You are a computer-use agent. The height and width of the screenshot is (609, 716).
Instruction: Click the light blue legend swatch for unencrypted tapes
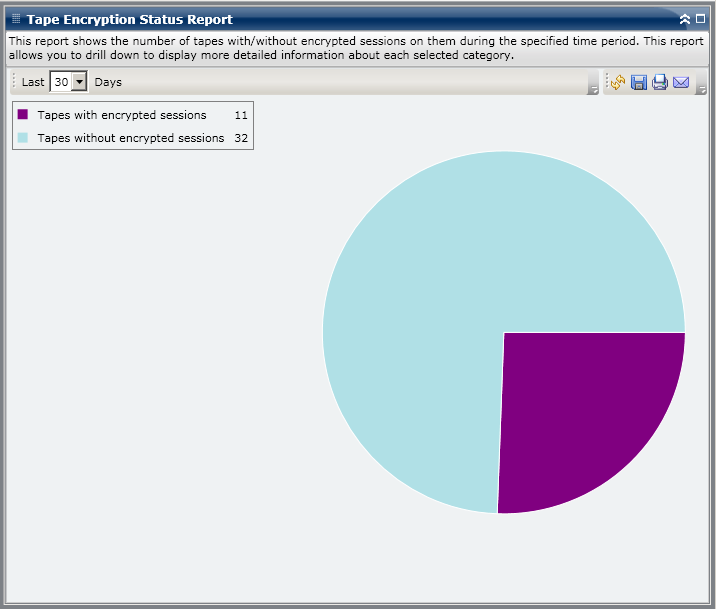coord(23,137)
